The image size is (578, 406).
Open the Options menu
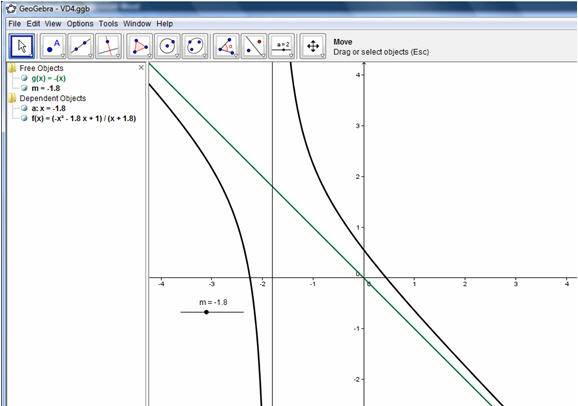80,24
